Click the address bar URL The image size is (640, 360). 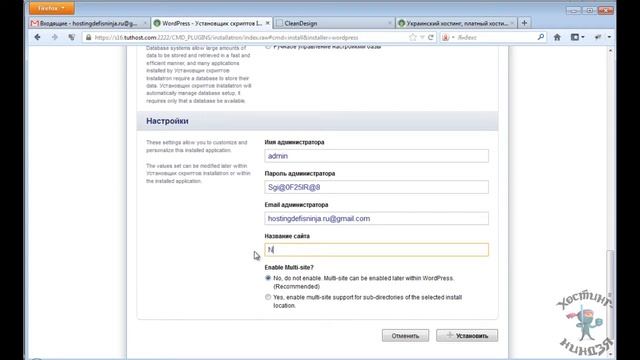click(x=227, y=38)
